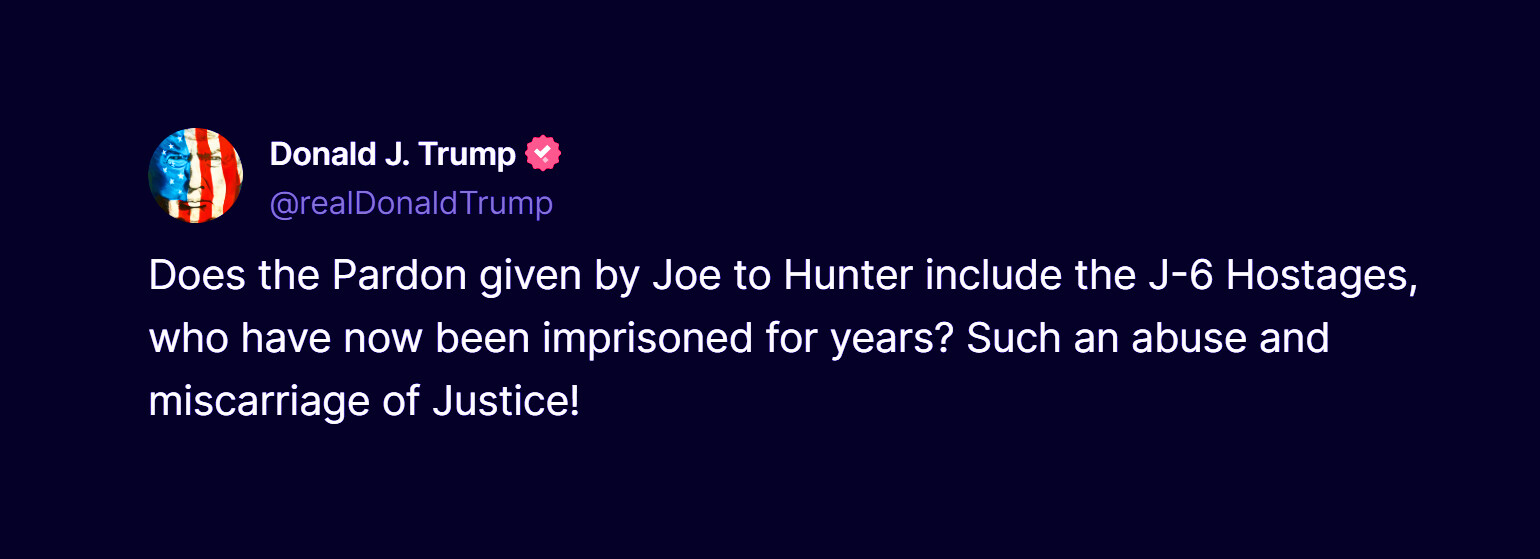Click the word "Hunter" in the post
This screenshot has height=559, width=1540.
point(848,275)
